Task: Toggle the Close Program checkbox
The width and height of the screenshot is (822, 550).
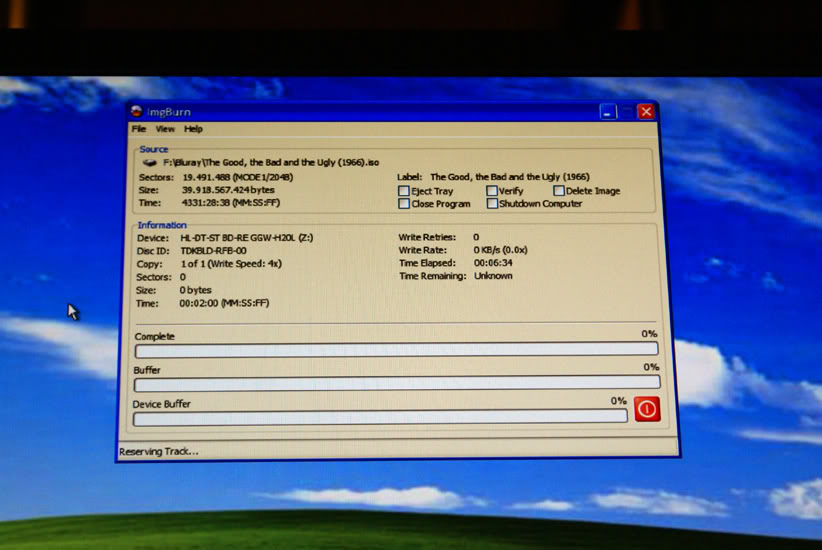Action: click(x=404, y=204)
